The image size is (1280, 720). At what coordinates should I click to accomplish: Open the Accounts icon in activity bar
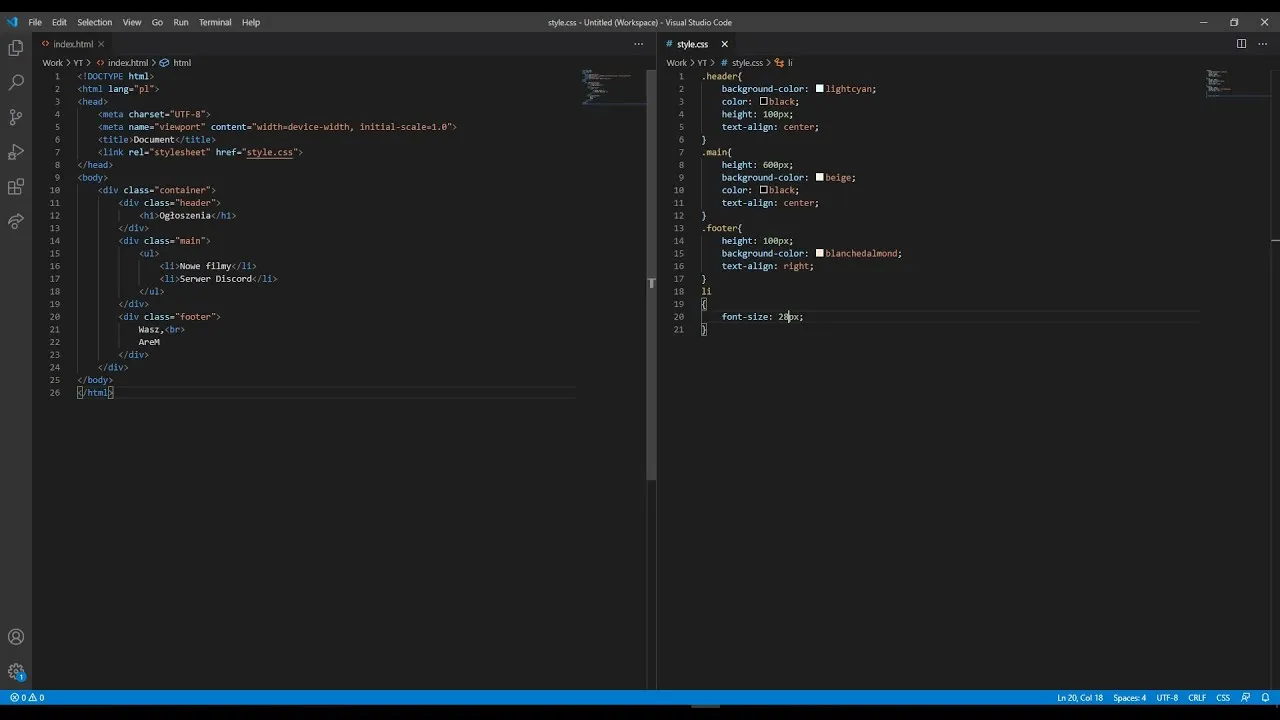click(x=16, y=637)
